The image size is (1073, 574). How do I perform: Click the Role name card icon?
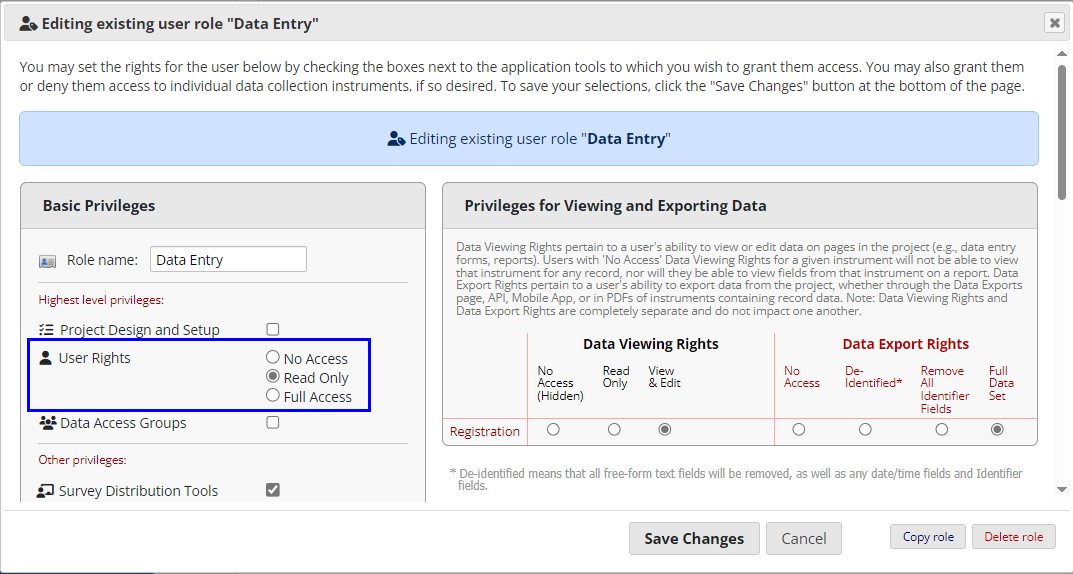point(47,261)
